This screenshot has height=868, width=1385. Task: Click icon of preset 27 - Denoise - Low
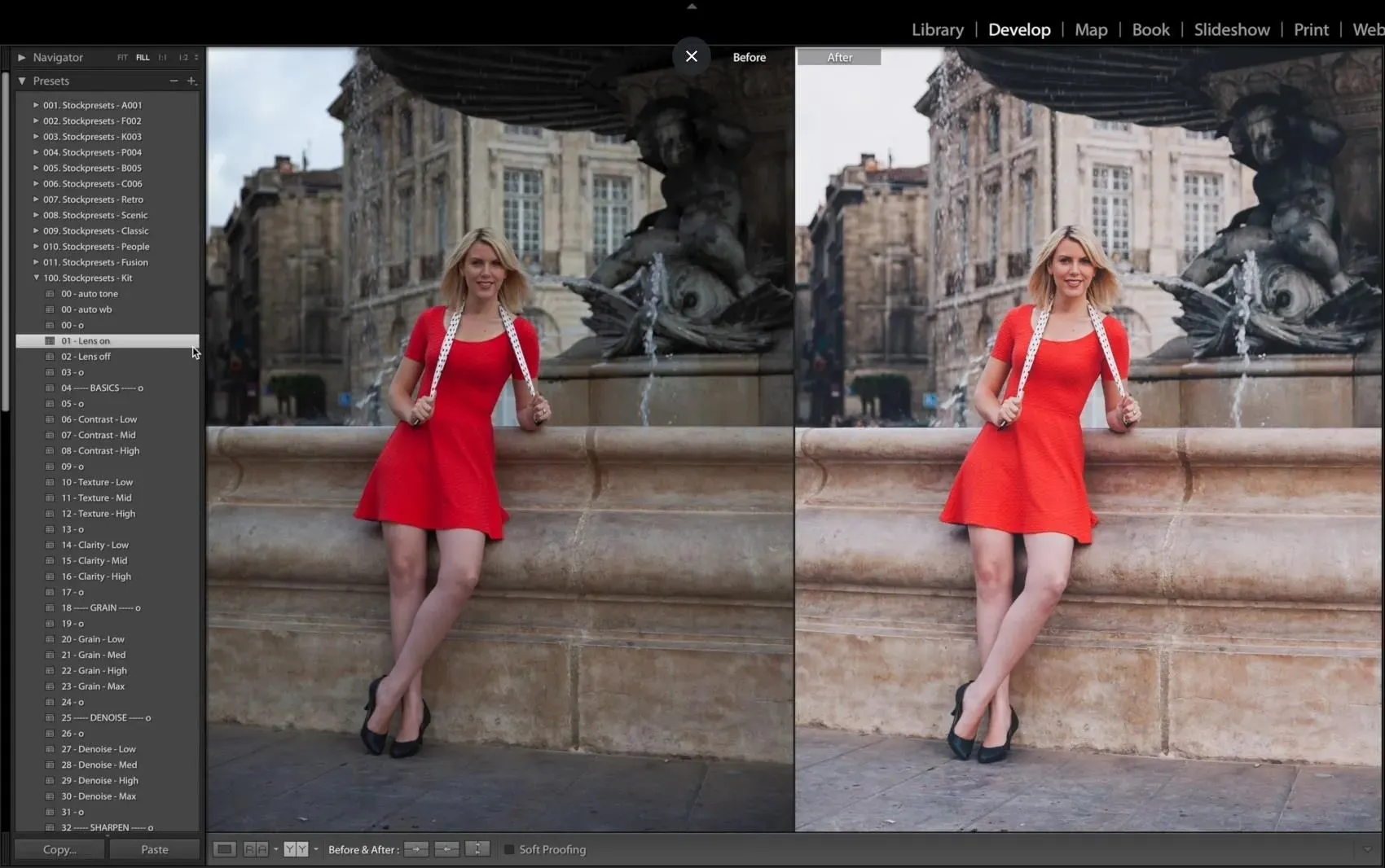(x=50, y=749)
